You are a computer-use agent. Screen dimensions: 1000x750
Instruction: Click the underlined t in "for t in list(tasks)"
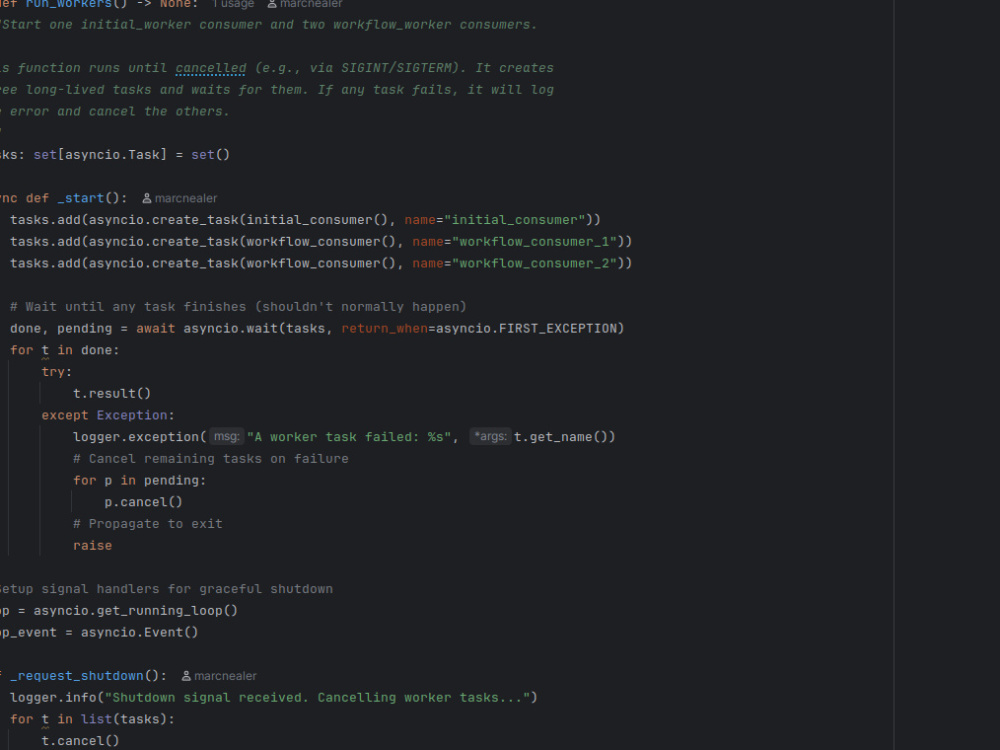coord(45,720)
